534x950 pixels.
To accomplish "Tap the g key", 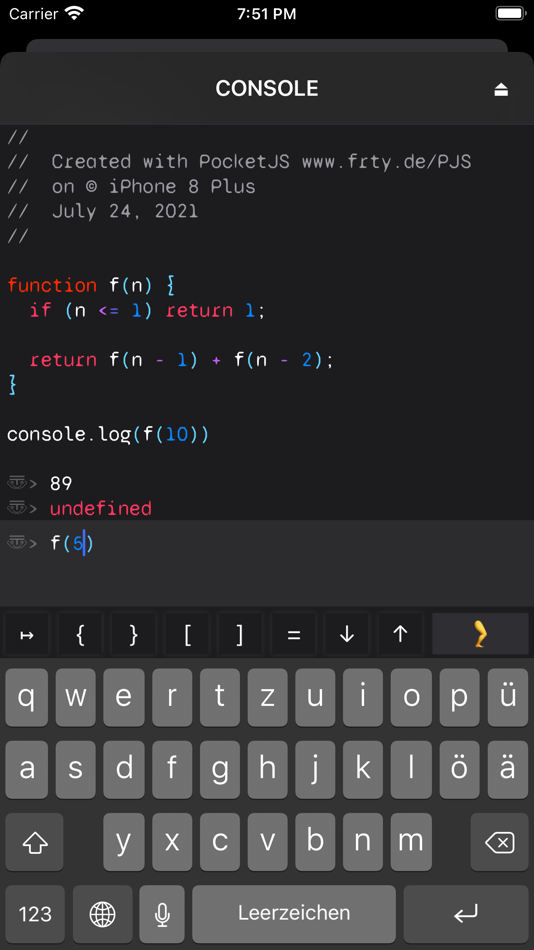I will [x=219, y=769].
